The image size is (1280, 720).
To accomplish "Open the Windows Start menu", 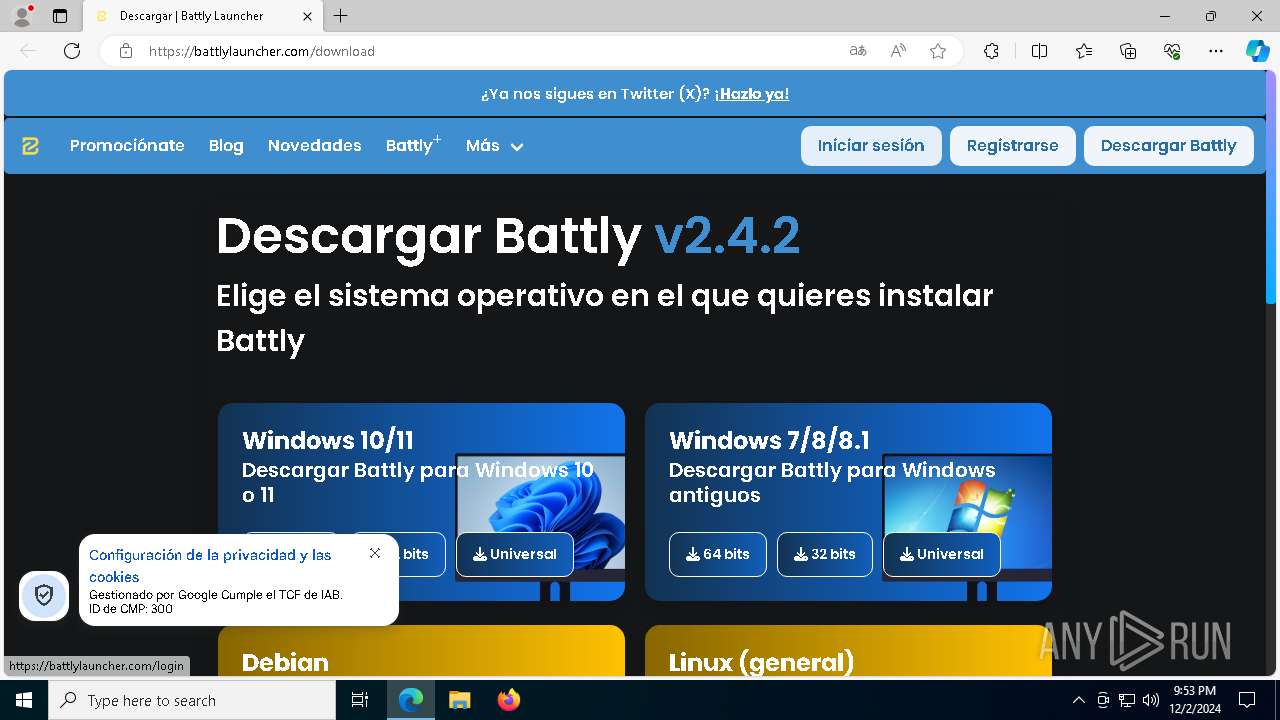I will 24,700.
